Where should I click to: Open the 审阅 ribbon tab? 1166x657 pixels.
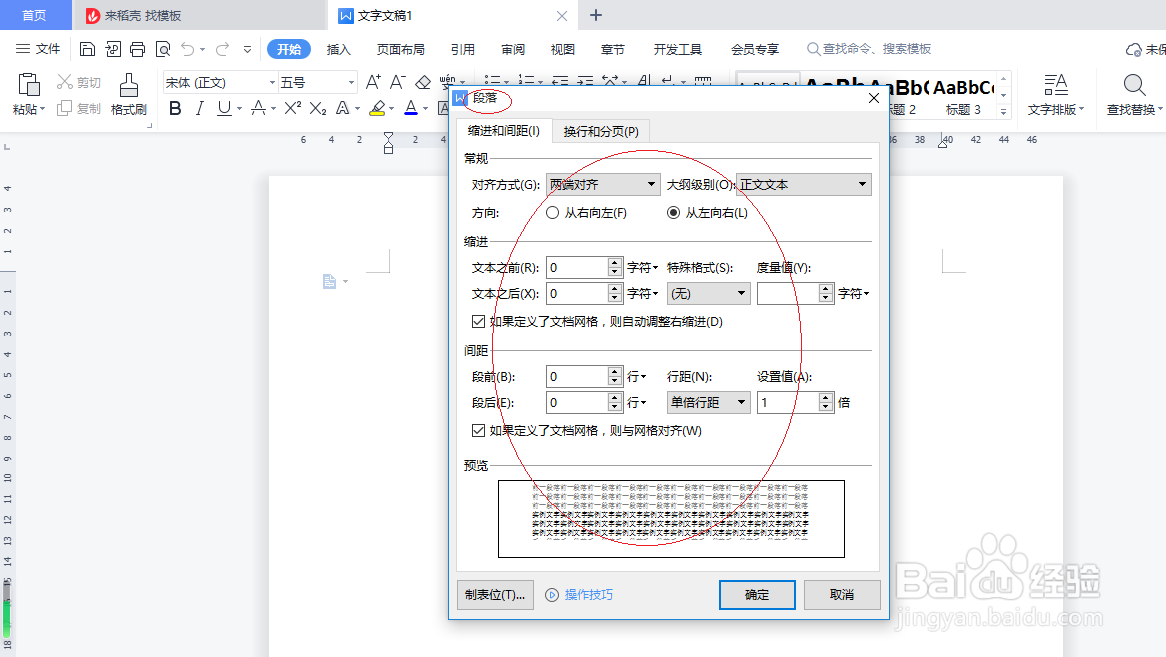coord(512,48)
